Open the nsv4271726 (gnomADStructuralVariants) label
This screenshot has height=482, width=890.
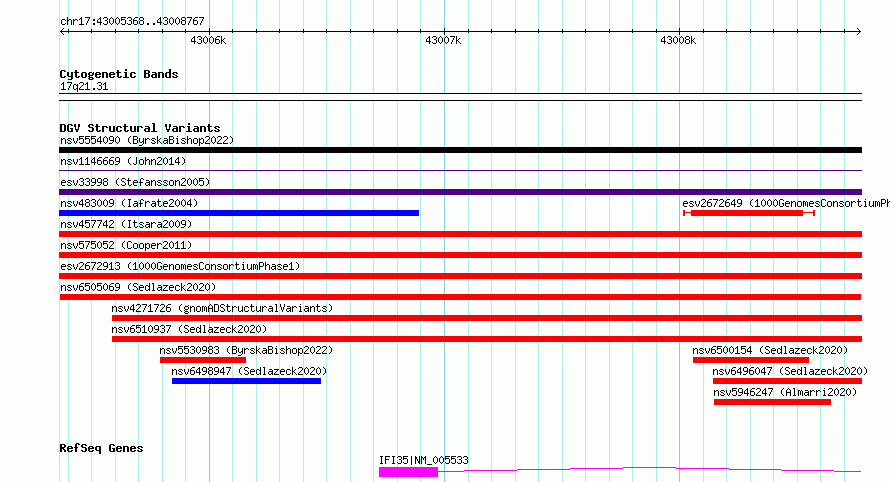(222, 308)
